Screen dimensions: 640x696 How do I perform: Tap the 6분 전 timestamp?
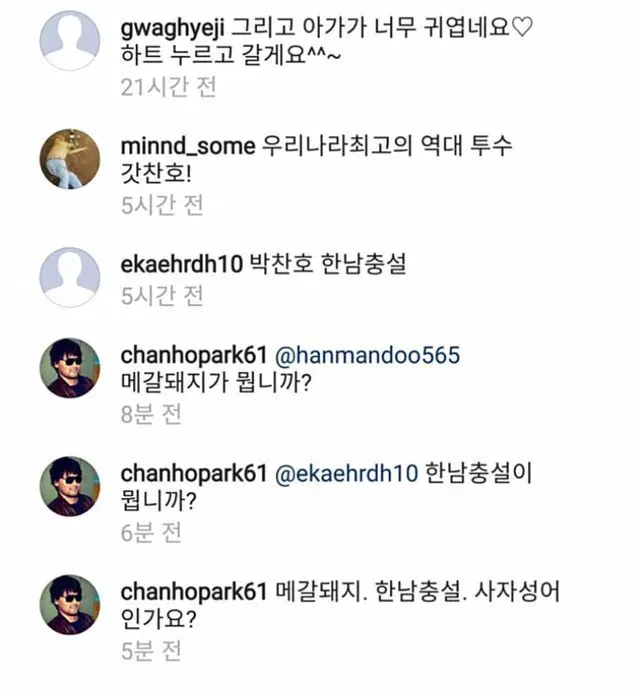152,532
